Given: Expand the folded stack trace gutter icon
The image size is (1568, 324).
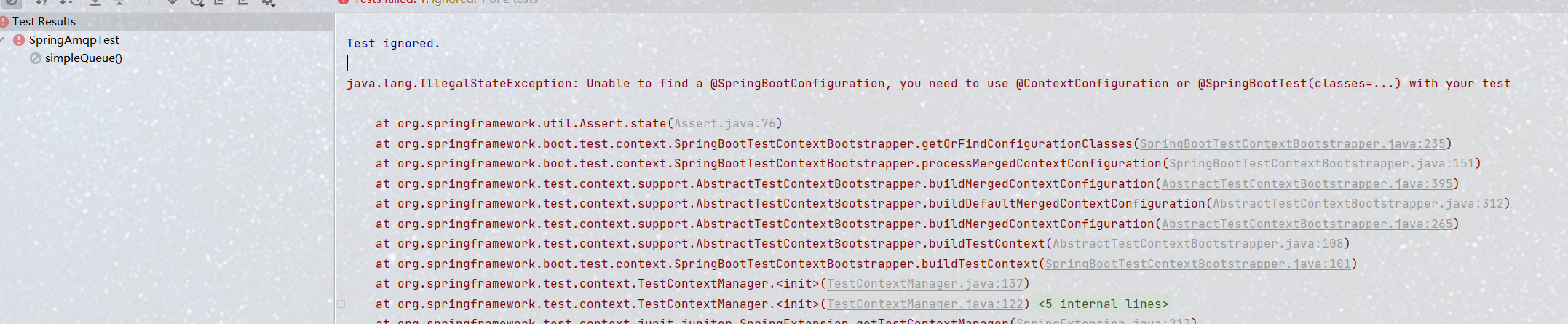Looking at the screenshot, I should click(341, 304).
